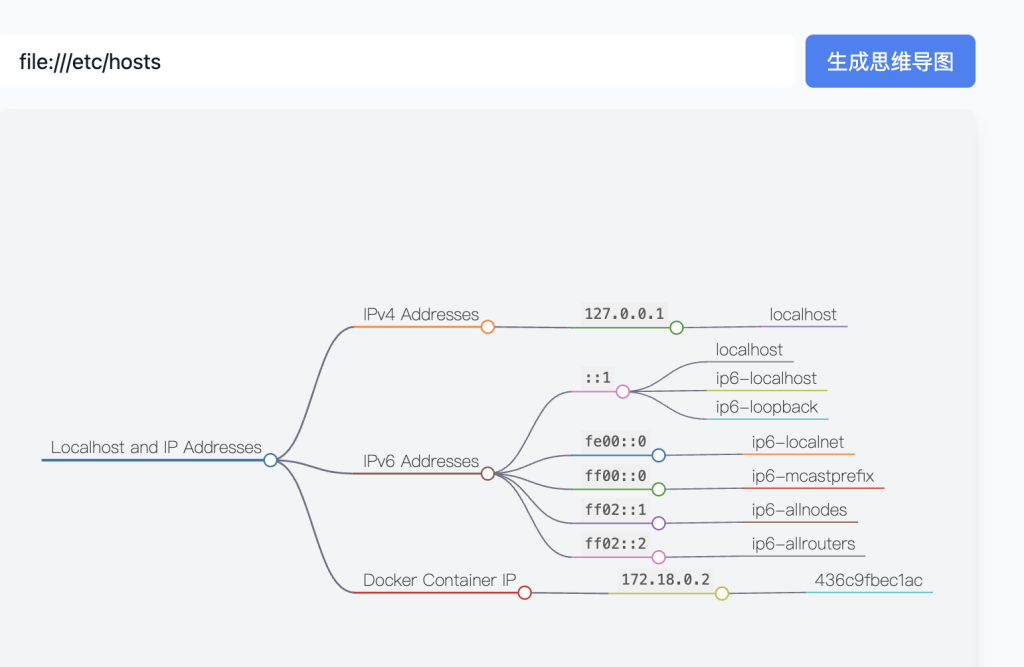Select the ip6-mcastprefix leaf node

pyautogui.click(x=813, y=476)
